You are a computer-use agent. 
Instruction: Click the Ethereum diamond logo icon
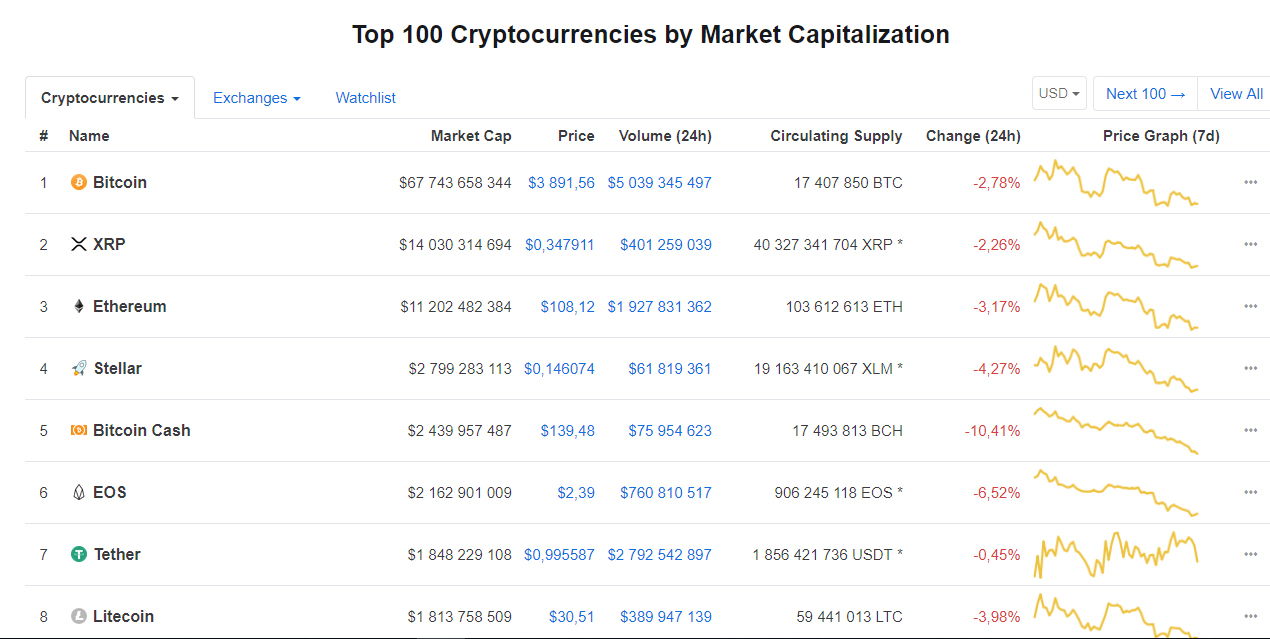coord(79,306)
